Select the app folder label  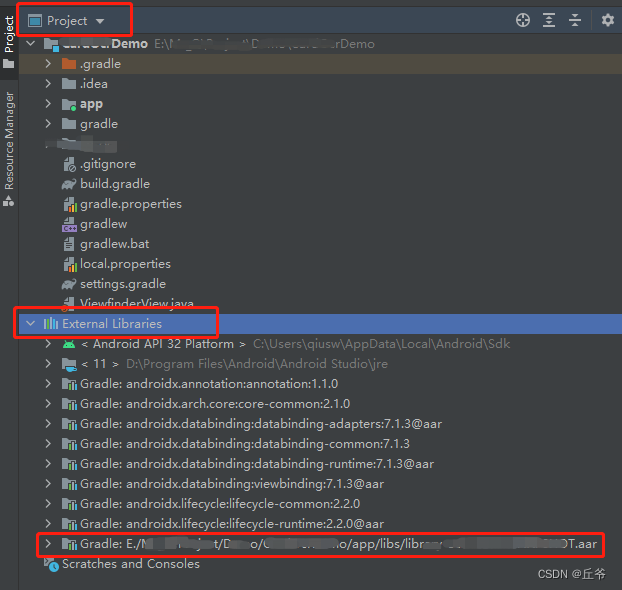point(91,104)
